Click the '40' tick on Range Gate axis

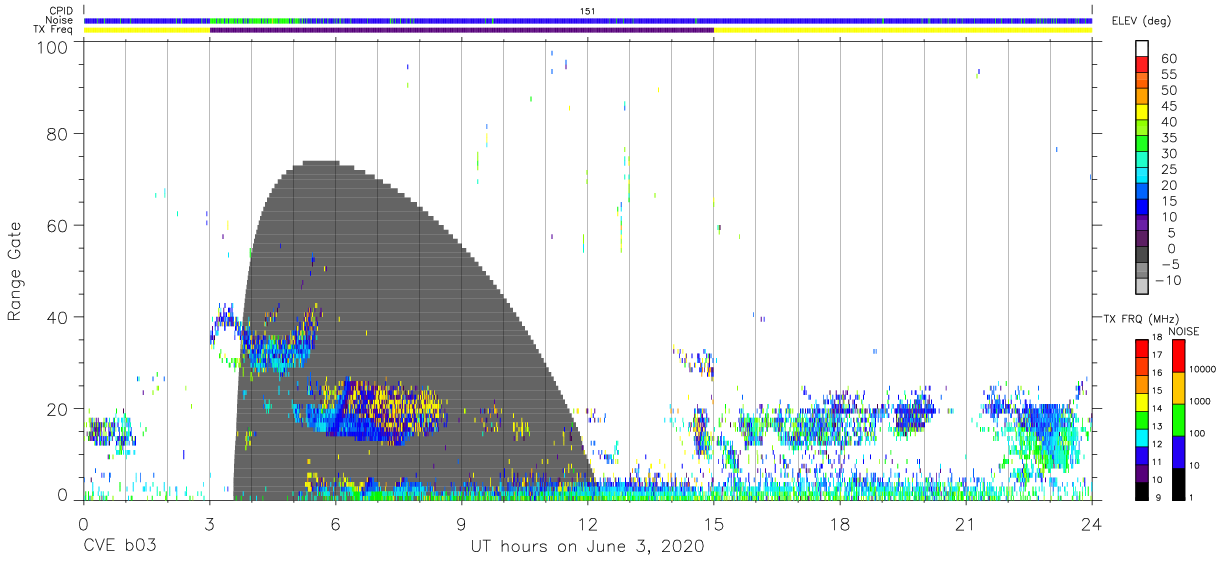click(x=57, y=317)
